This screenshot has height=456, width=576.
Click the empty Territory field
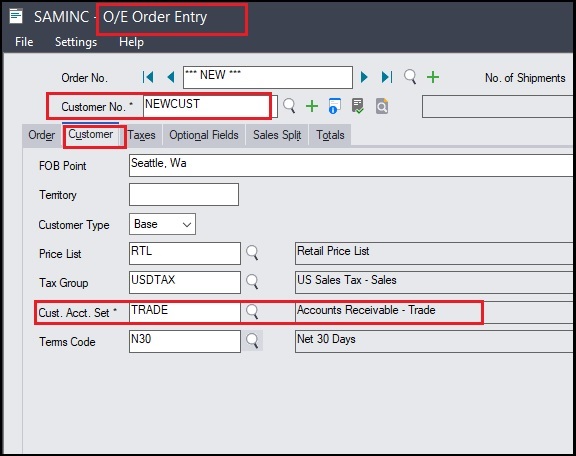tap(184, 194)
